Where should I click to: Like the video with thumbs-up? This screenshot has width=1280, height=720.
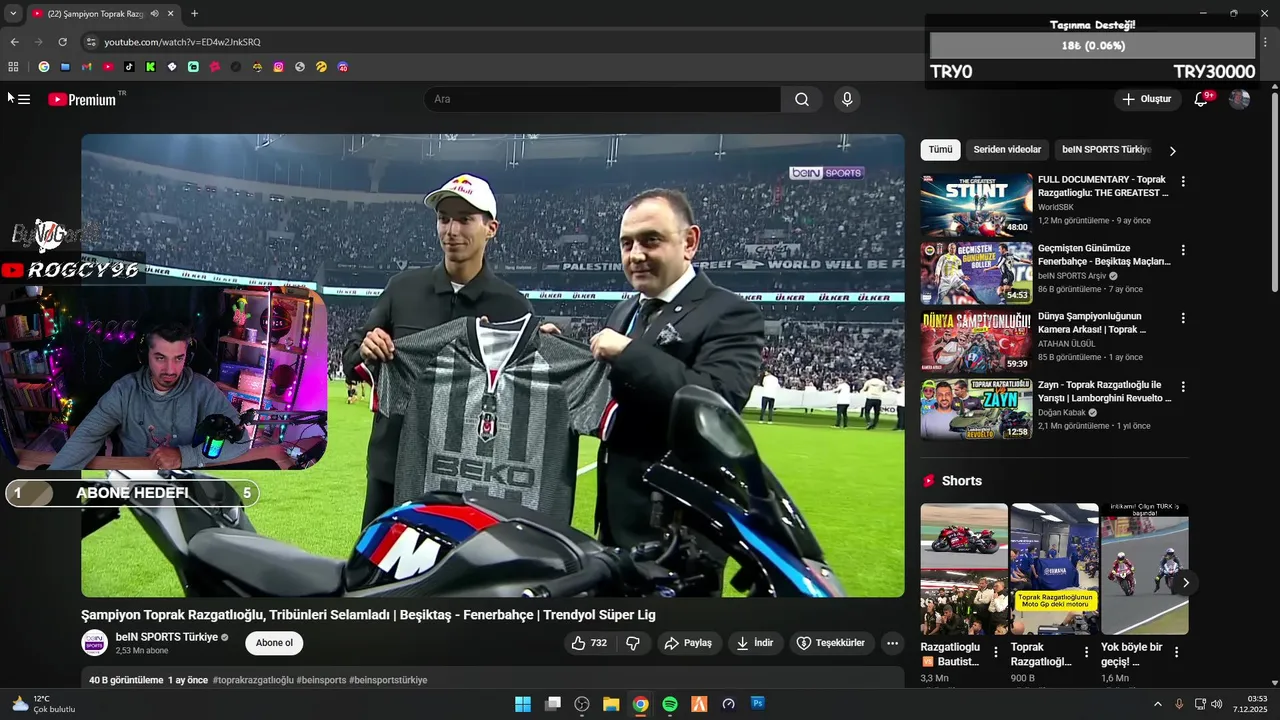[589, 643]
